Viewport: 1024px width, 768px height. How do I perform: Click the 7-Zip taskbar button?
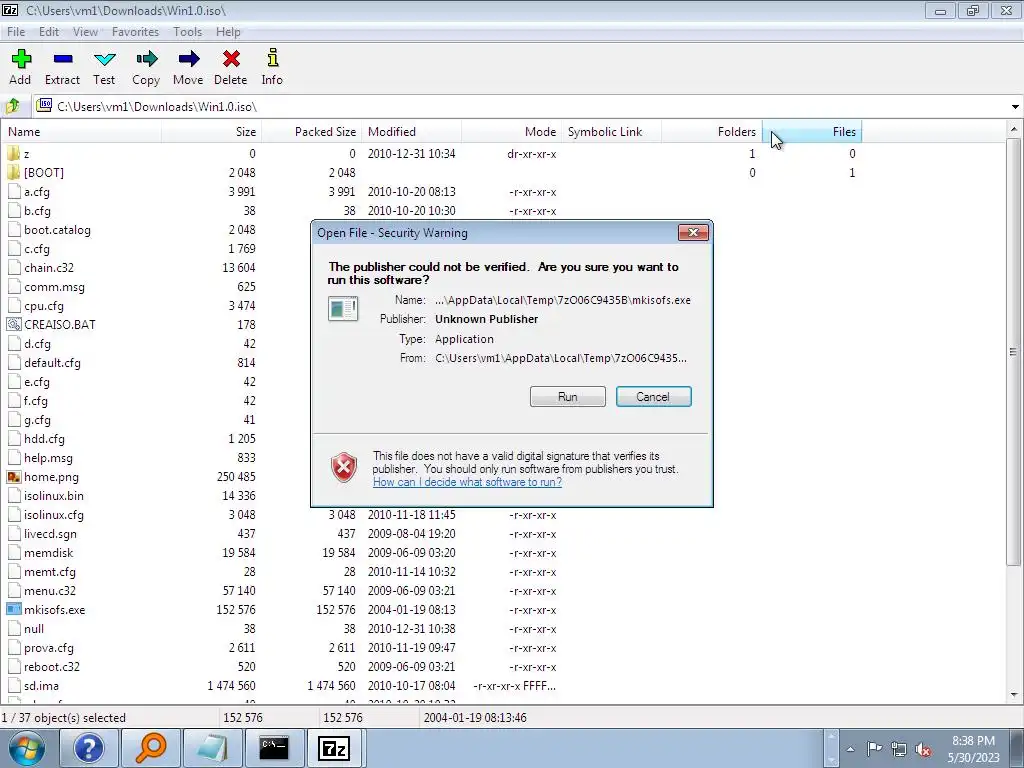point(334,748)
